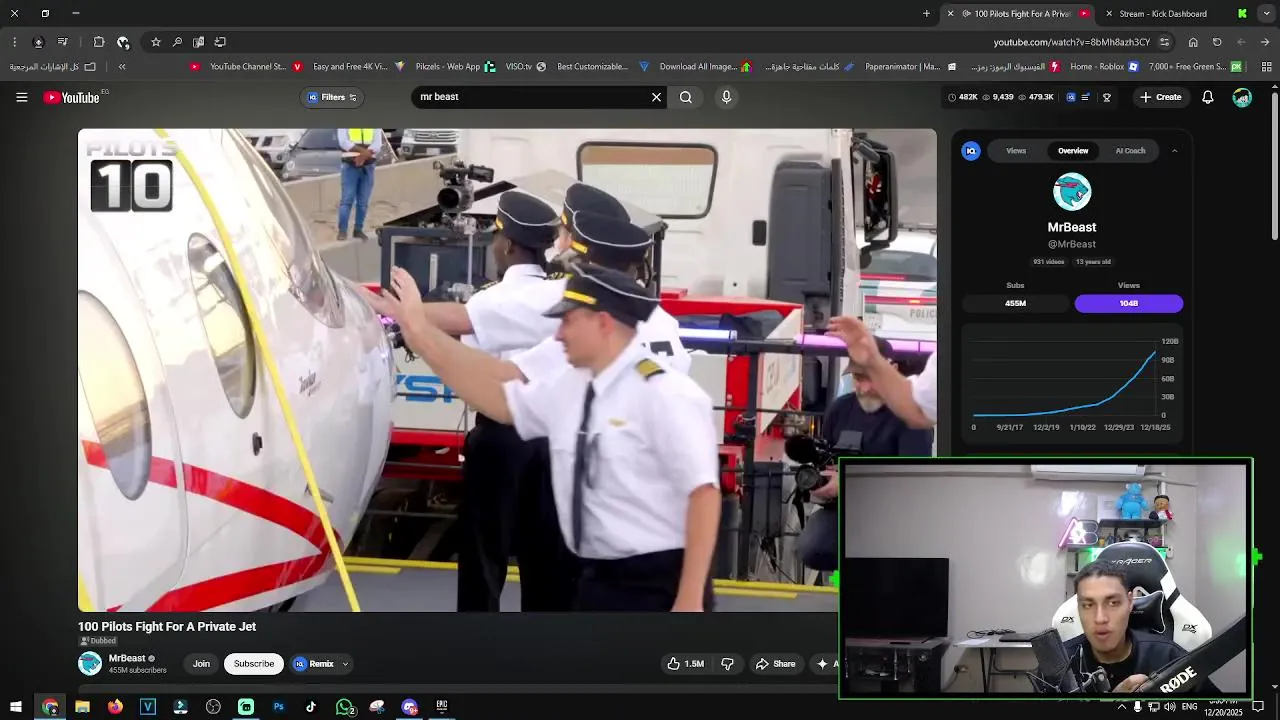1280x720 pixels.
Task: Open YouTube notifications bell
Action: [x=1207, y=97]
